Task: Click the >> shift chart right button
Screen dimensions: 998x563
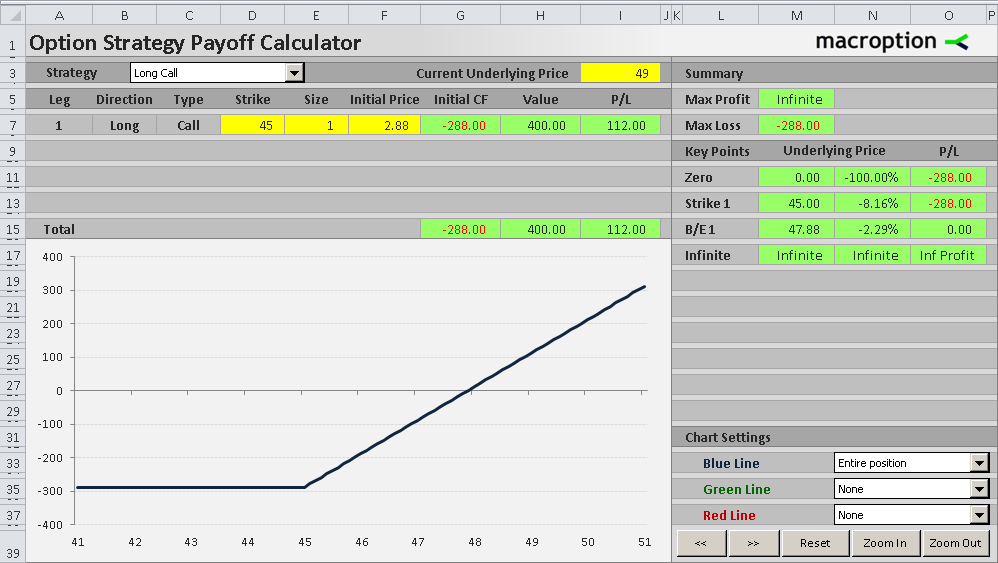Action: point(754,543)
